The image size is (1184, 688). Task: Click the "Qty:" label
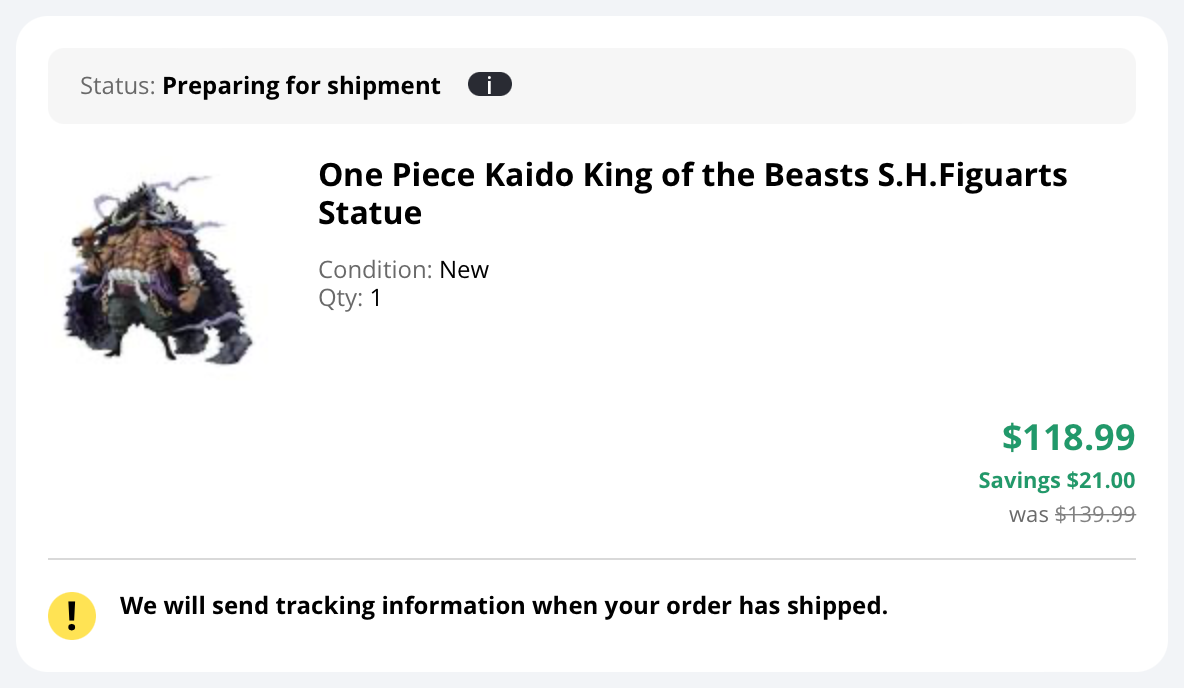pos(341,298)
